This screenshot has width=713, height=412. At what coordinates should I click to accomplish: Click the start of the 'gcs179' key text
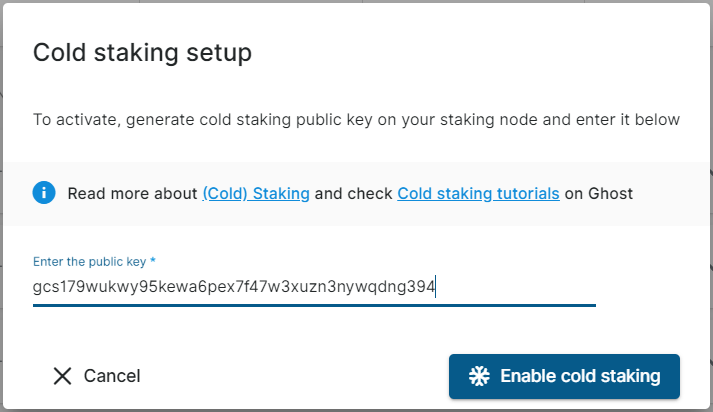(x=34, y=287)
